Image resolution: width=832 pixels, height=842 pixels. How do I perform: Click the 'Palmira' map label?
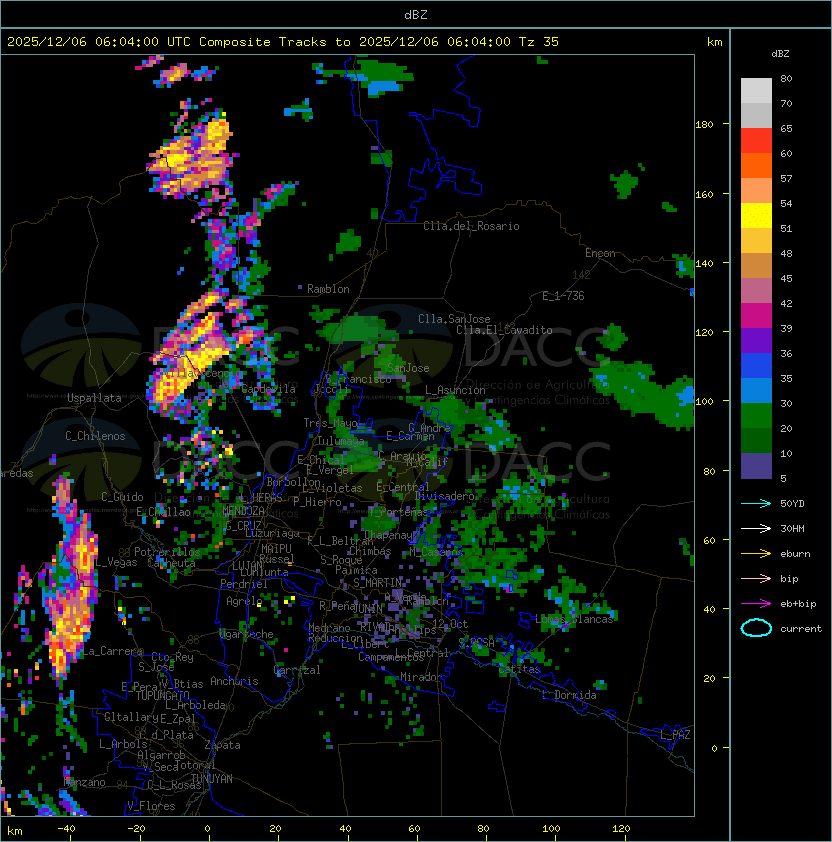click(x=356, y=570)
